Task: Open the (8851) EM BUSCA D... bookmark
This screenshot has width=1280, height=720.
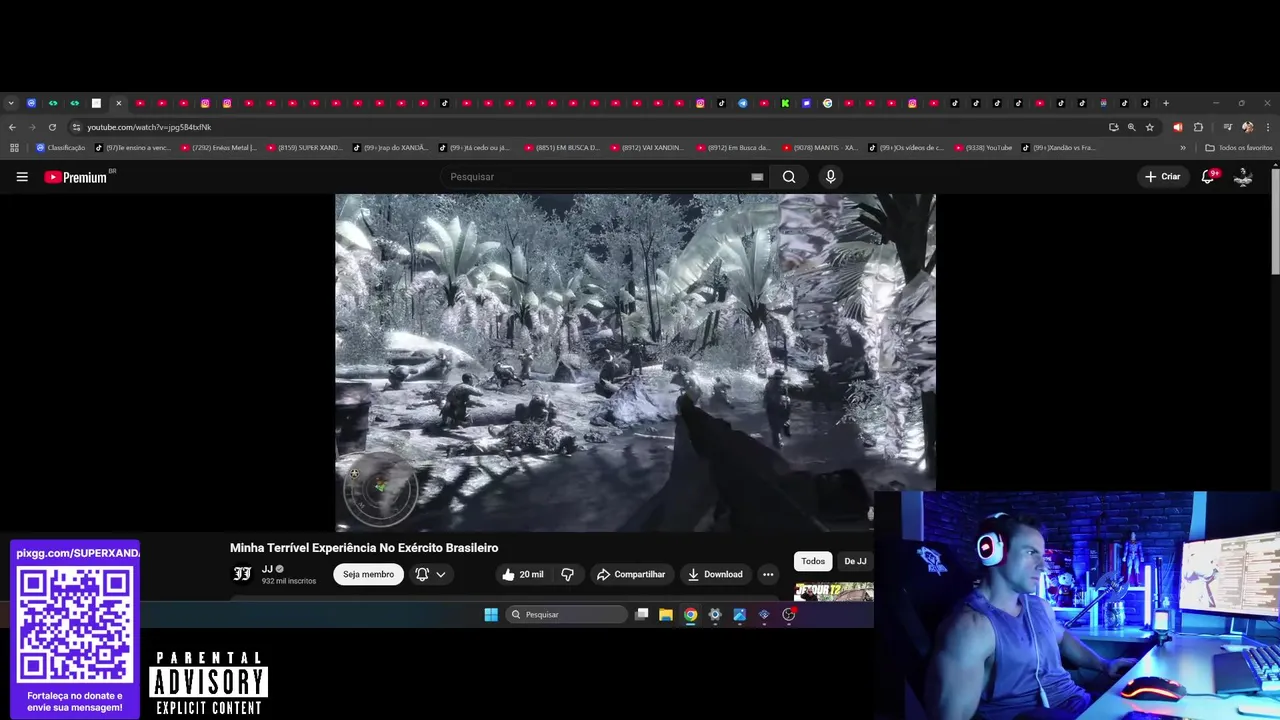Action: click(x=562, y=148)
